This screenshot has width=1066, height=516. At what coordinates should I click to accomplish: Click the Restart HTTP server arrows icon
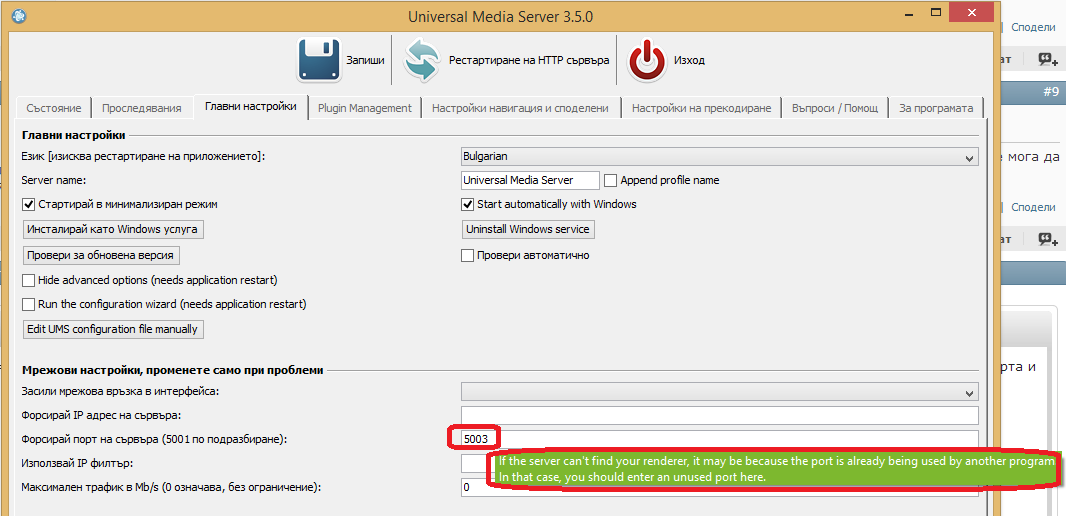pos(422,60)
